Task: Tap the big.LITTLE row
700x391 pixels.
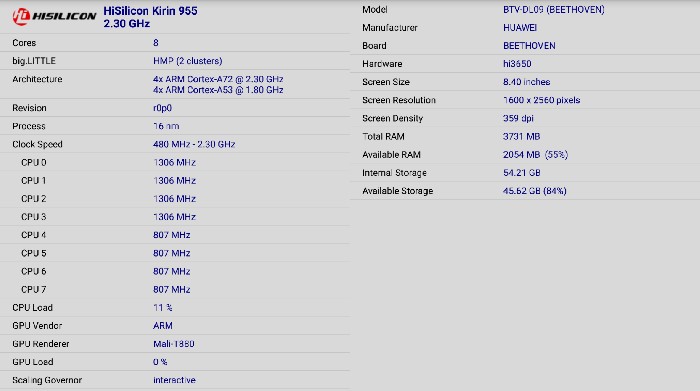Action: click(x=175, y=61)
